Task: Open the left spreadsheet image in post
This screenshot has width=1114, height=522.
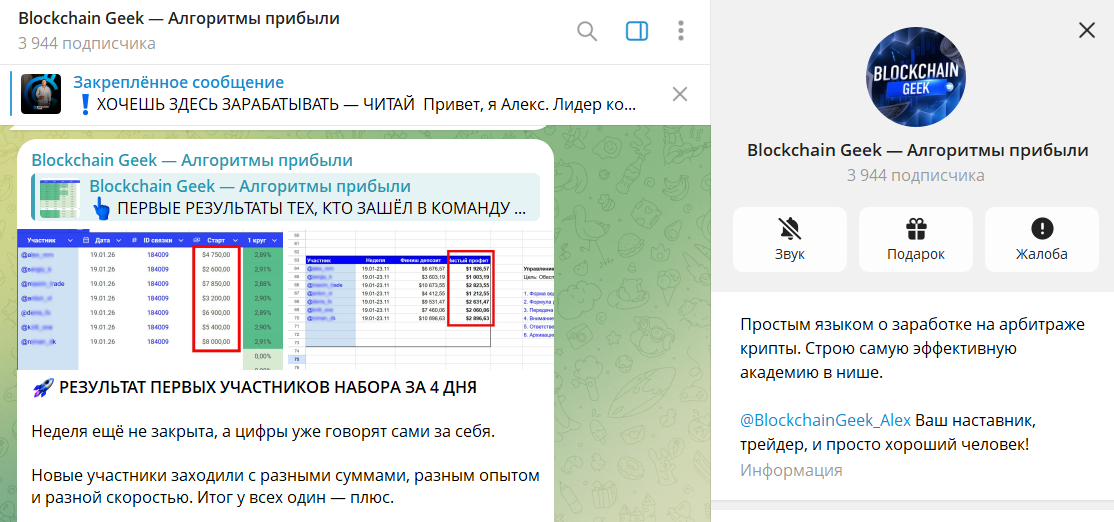Action: coord(150,300)
